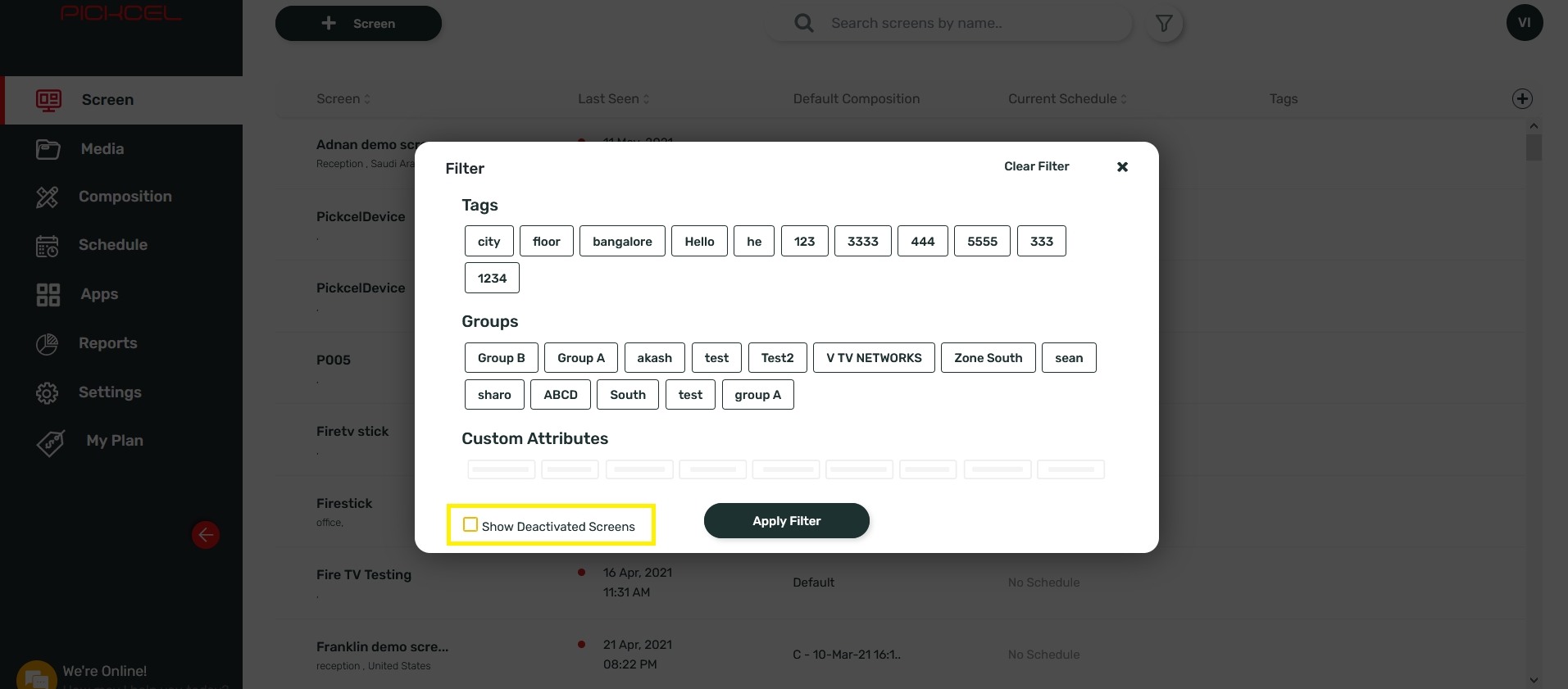The image size is (1568, 689).
Task: Enable Show Deactivated Screens checkbox
Action: pyautogui.click(x=470, y=524)
